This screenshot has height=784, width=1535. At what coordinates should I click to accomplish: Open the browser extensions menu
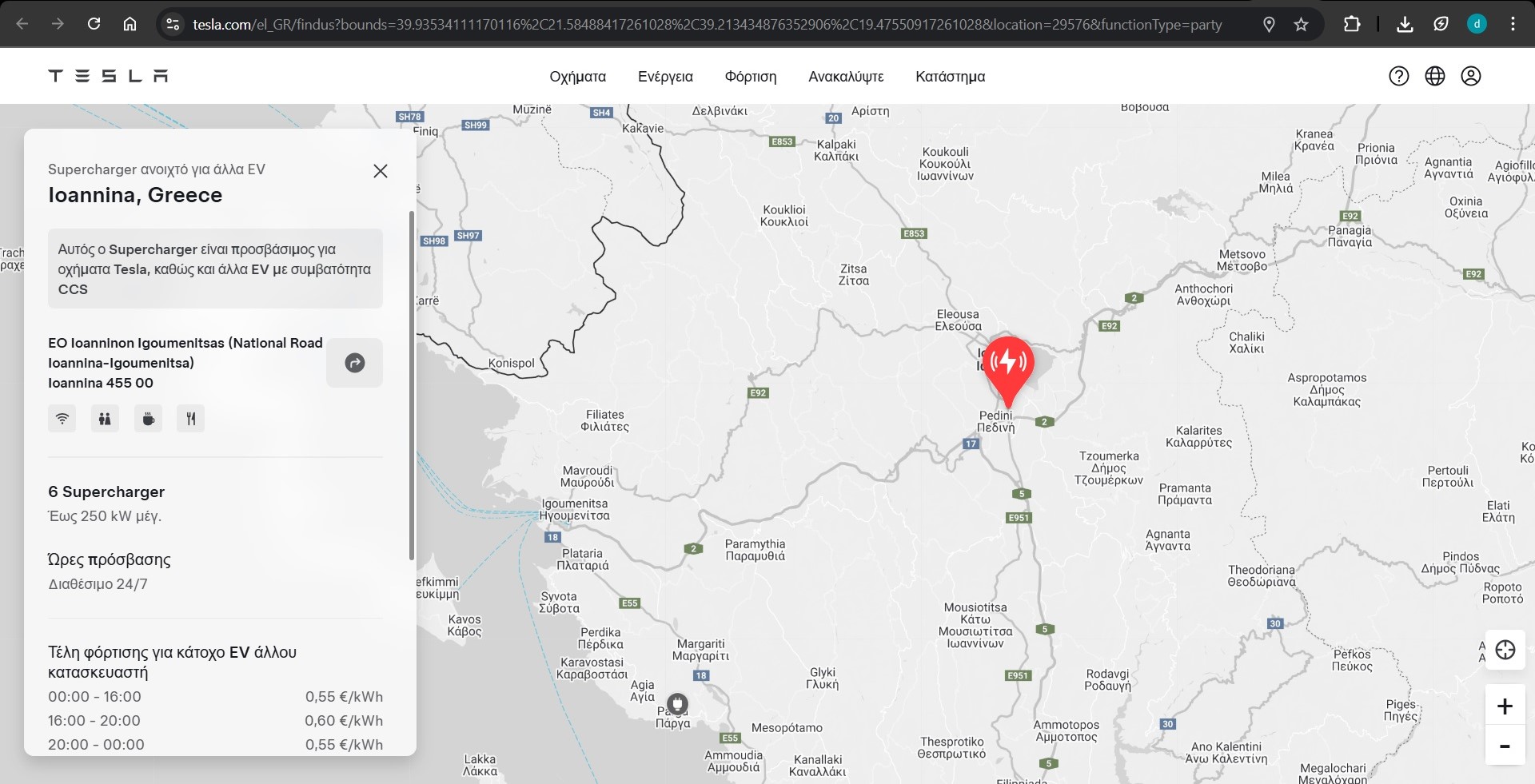[x=1352, y=24]
